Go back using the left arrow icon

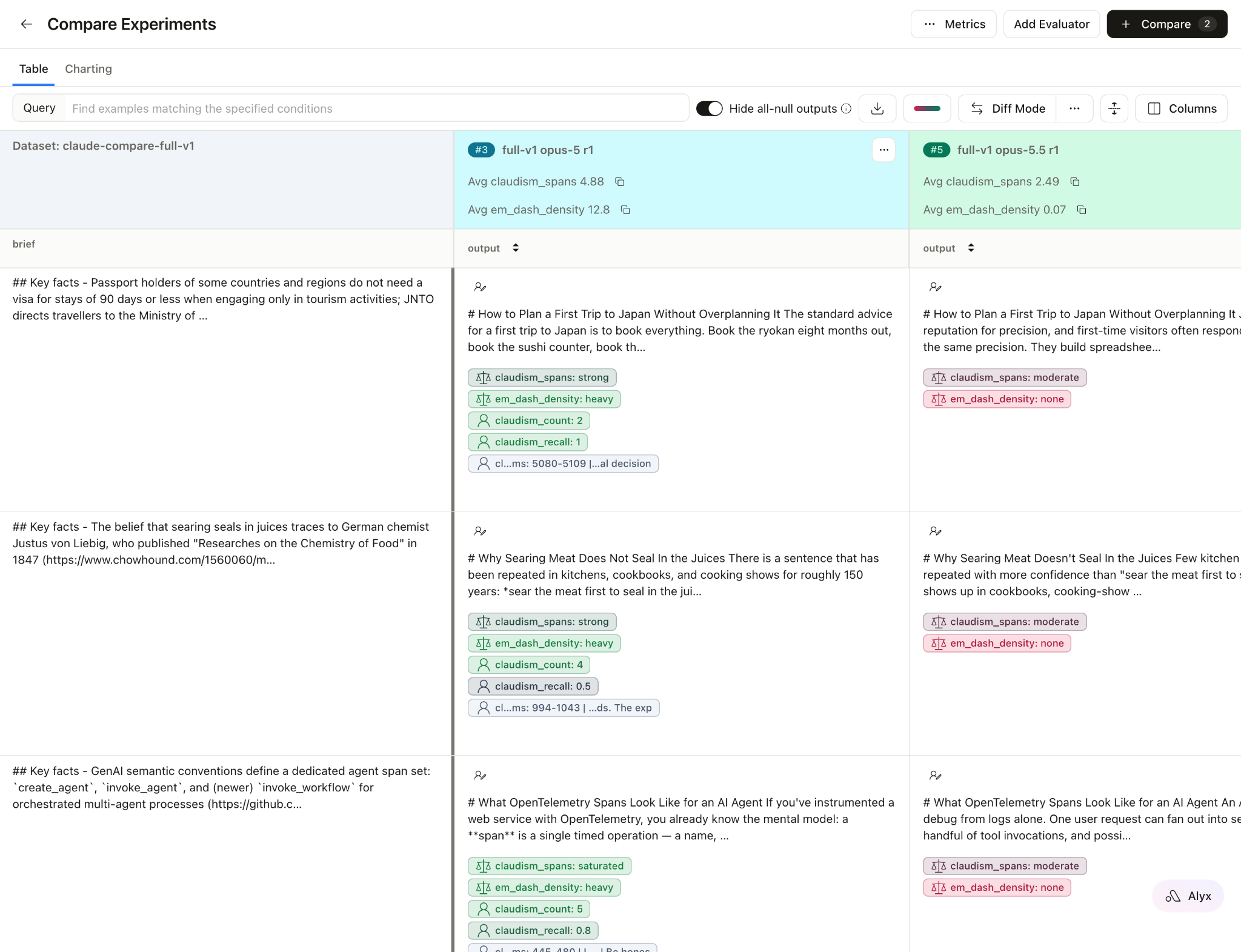pyautogui.click(x=26, y=24)
